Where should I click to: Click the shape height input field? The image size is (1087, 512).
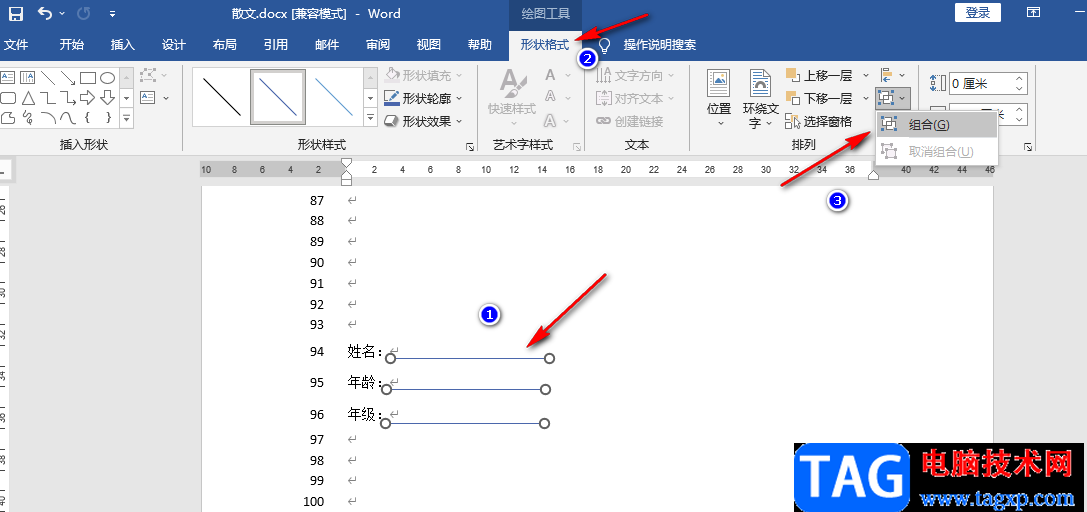(980, 84)
